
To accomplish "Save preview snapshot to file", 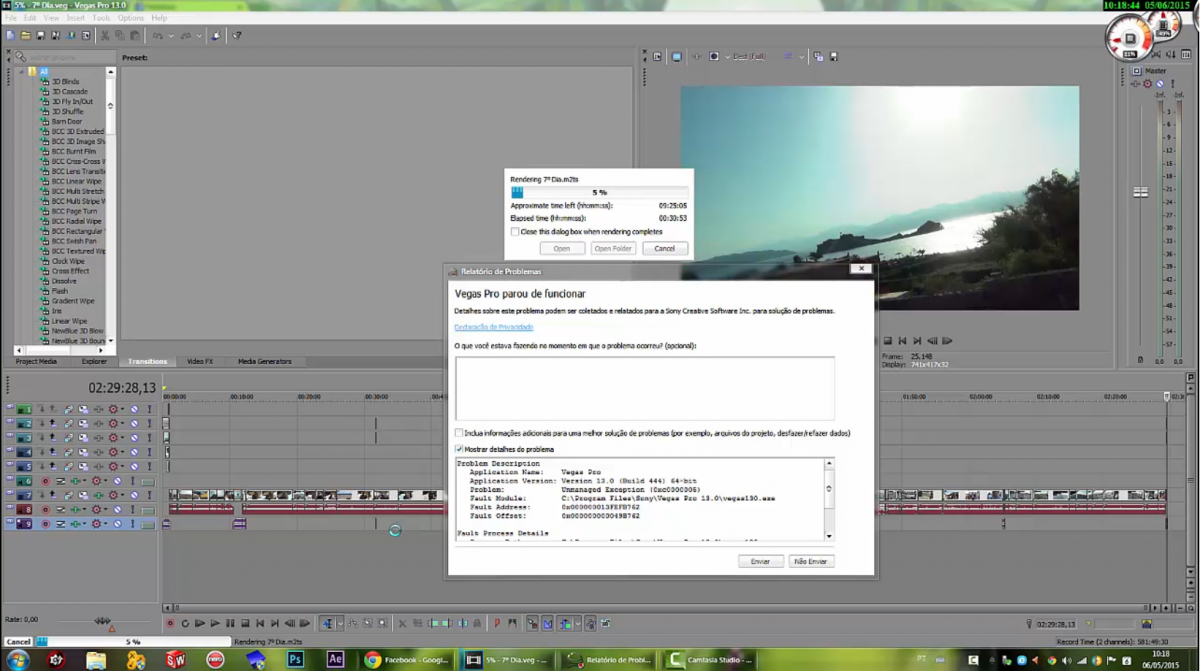I will (833, 57).
